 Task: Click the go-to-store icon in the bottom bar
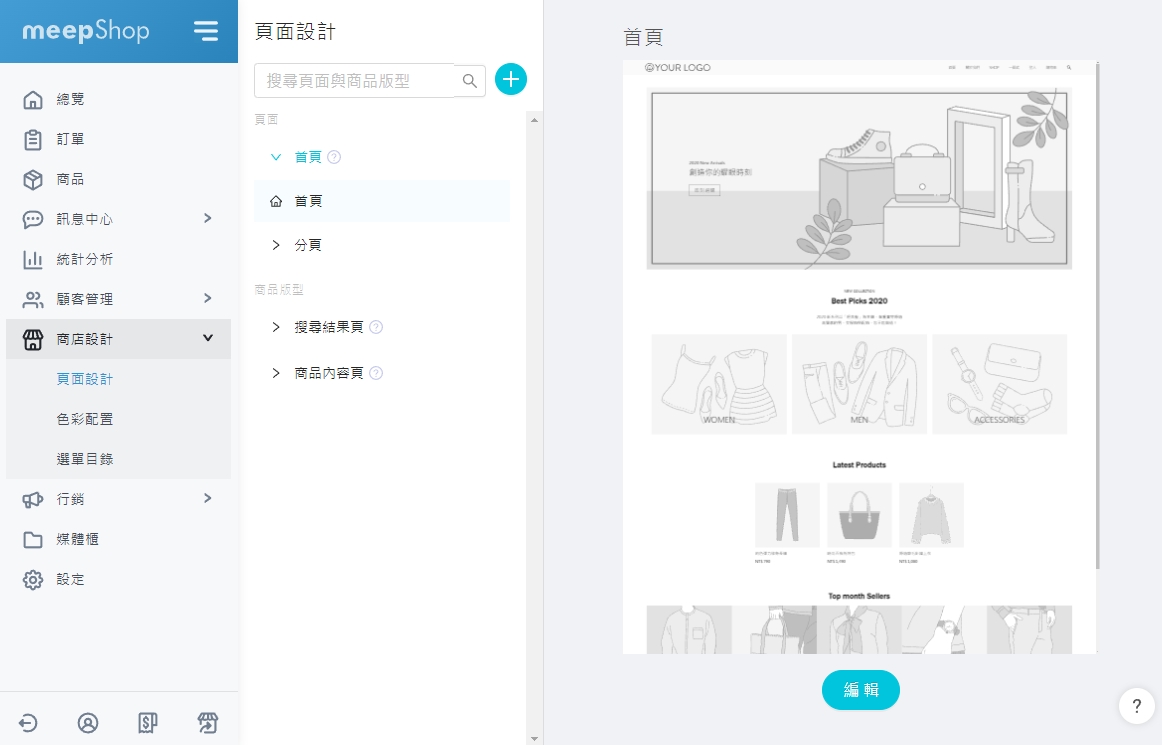tap(208, 723)
